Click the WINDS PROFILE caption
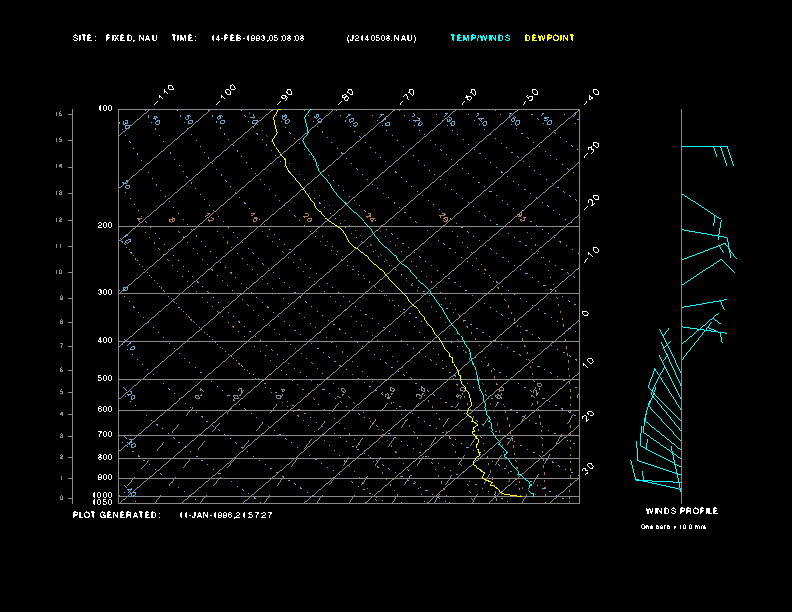This screenshot has width=792, height=612. (x=681, y=511)
